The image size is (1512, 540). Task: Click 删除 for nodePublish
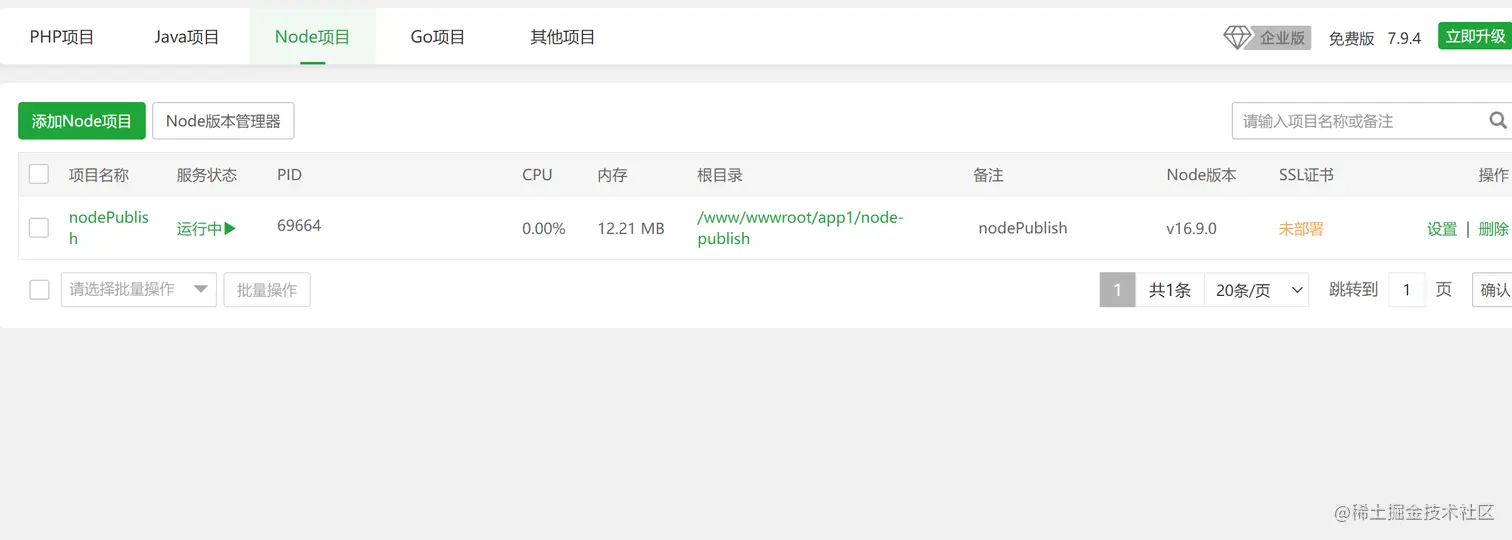coord(1493,229)
